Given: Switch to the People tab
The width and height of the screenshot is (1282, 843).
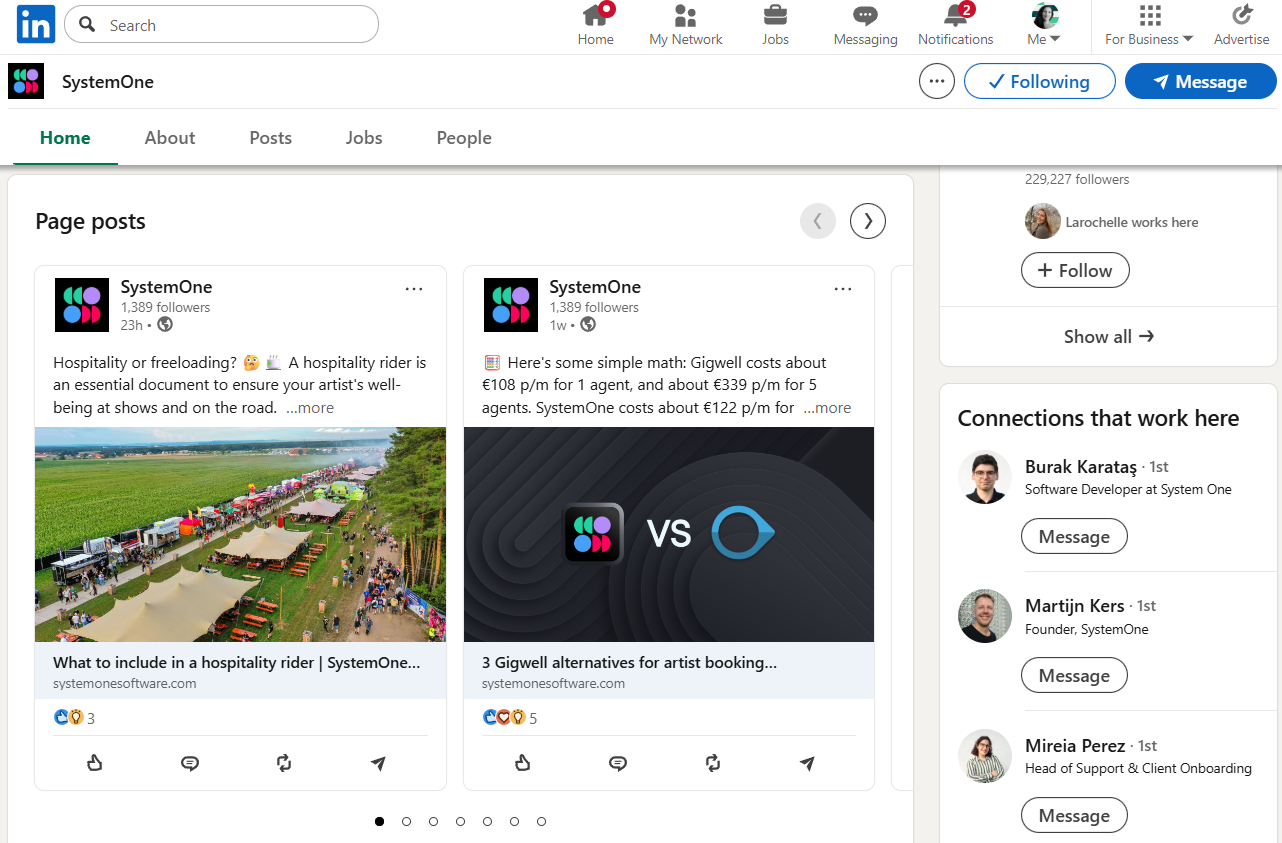Looking at the screenshot, I should pos(464,138).
